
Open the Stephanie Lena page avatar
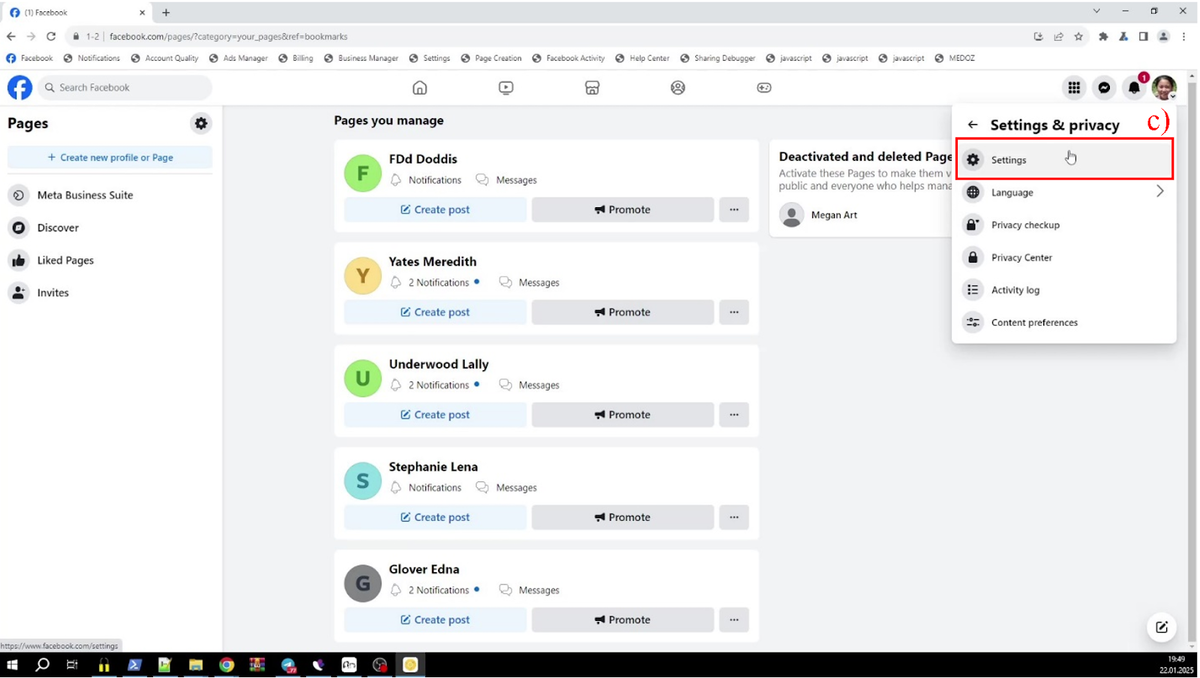tap(363, 481)
